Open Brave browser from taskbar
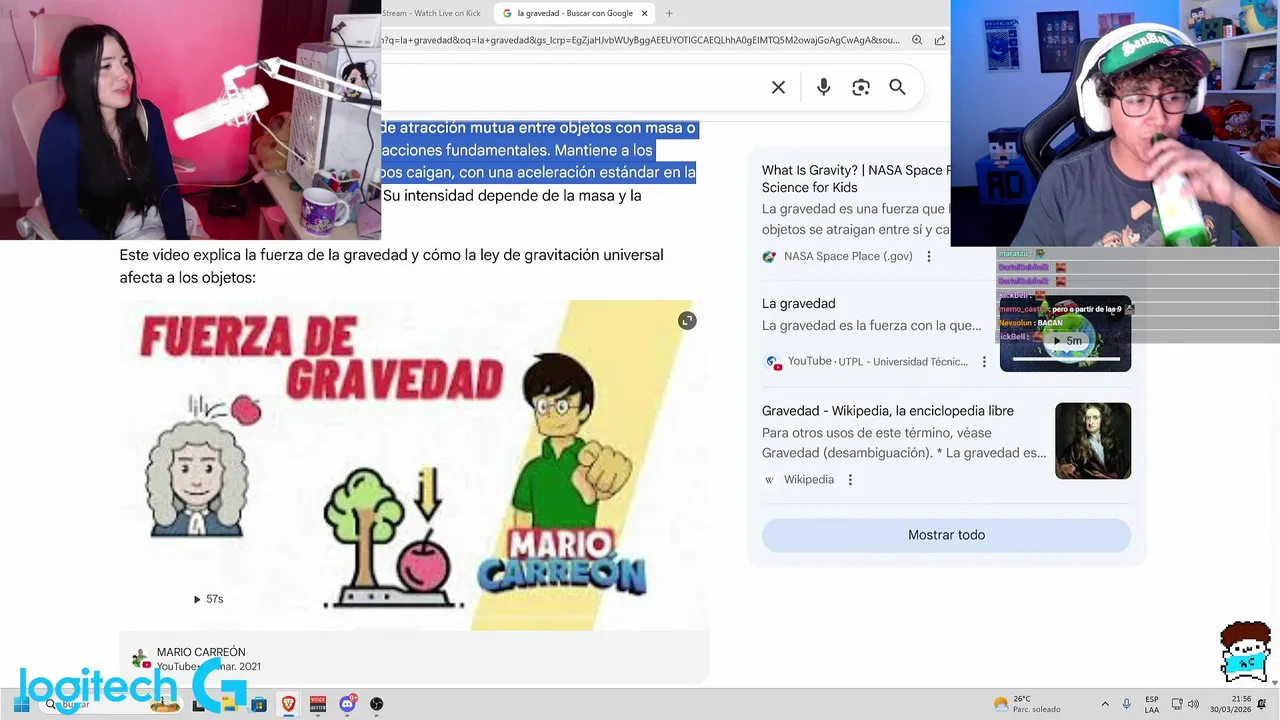The image size is (1280, 720). click(288, 704)
